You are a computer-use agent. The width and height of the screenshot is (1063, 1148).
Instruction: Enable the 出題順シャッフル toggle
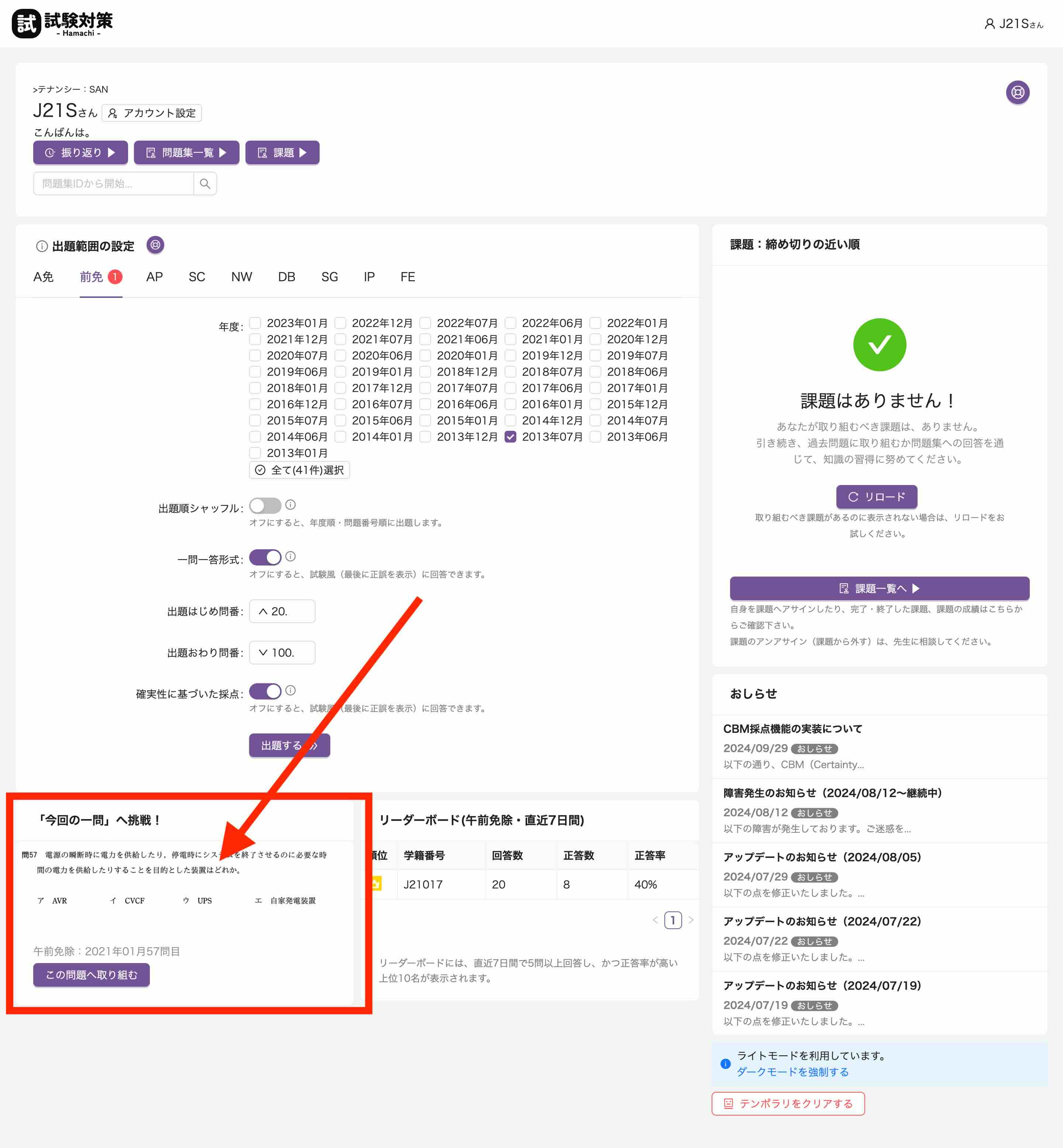pyautogui.click(x=265, y=506)
